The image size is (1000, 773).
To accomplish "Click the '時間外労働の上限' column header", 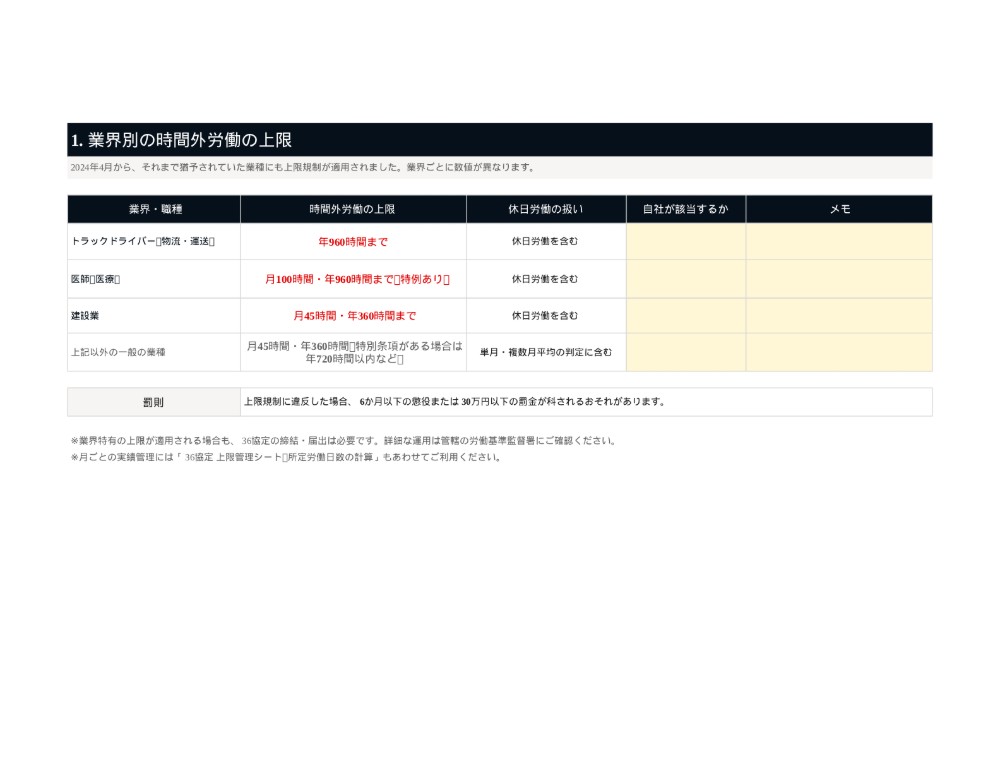I will 353,209.
